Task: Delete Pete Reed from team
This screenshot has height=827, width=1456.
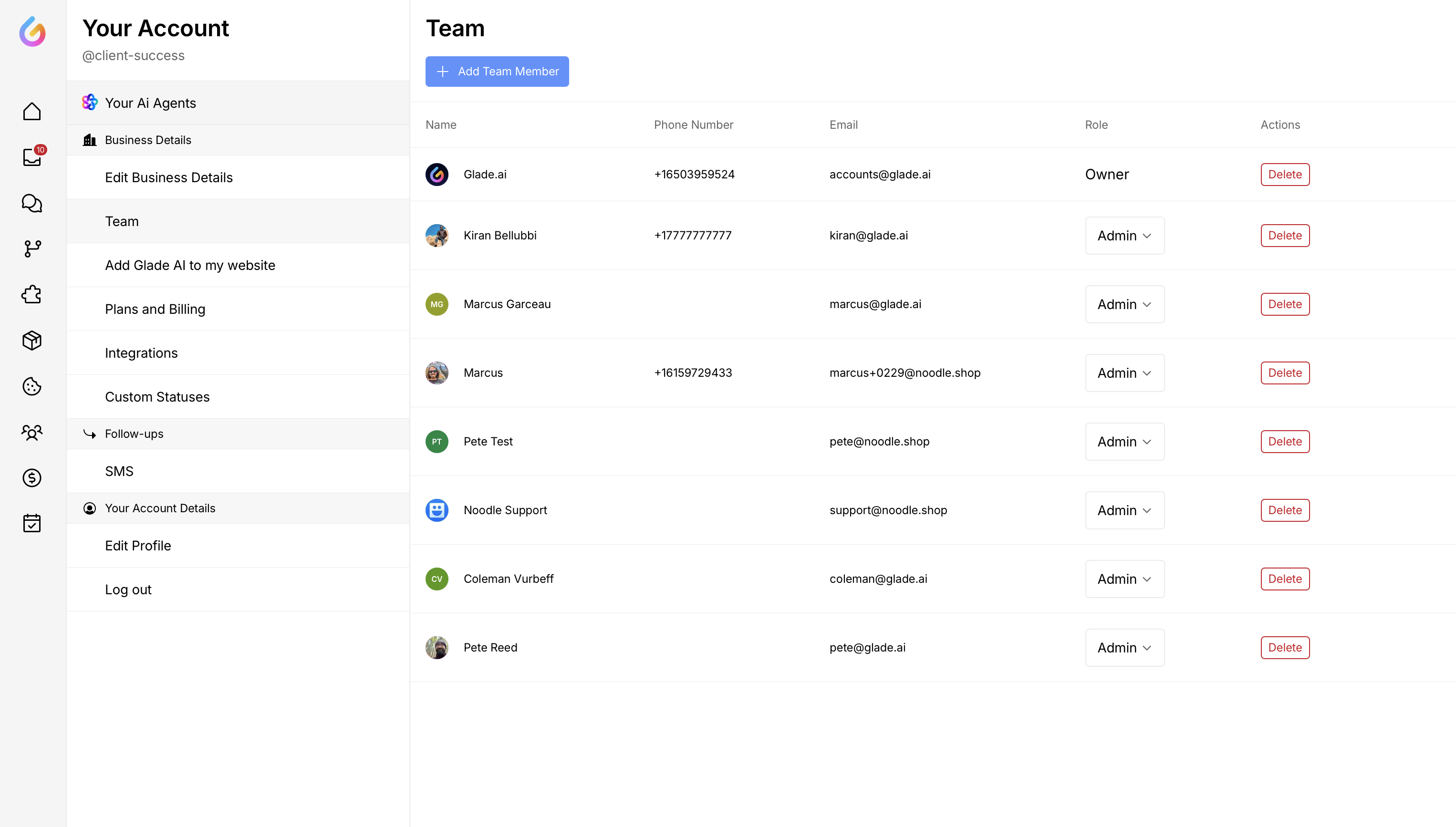Action: tap(1284, 648)
